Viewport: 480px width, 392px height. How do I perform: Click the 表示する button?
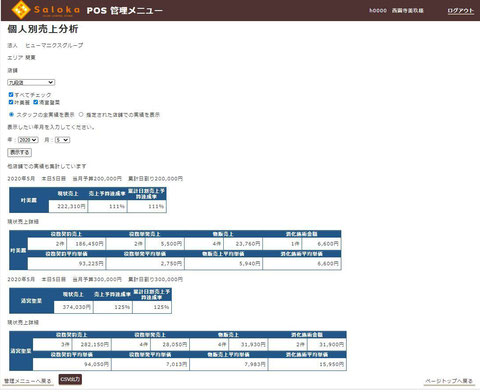[20, 152]
